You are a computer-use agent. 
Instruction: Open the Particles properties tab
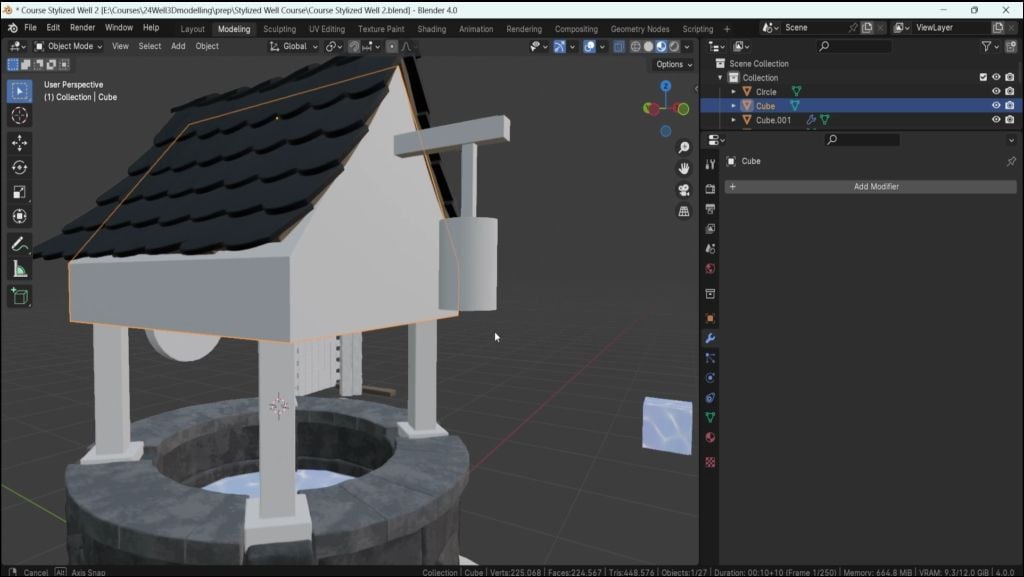pyautogui.click(x=710, y=358)
